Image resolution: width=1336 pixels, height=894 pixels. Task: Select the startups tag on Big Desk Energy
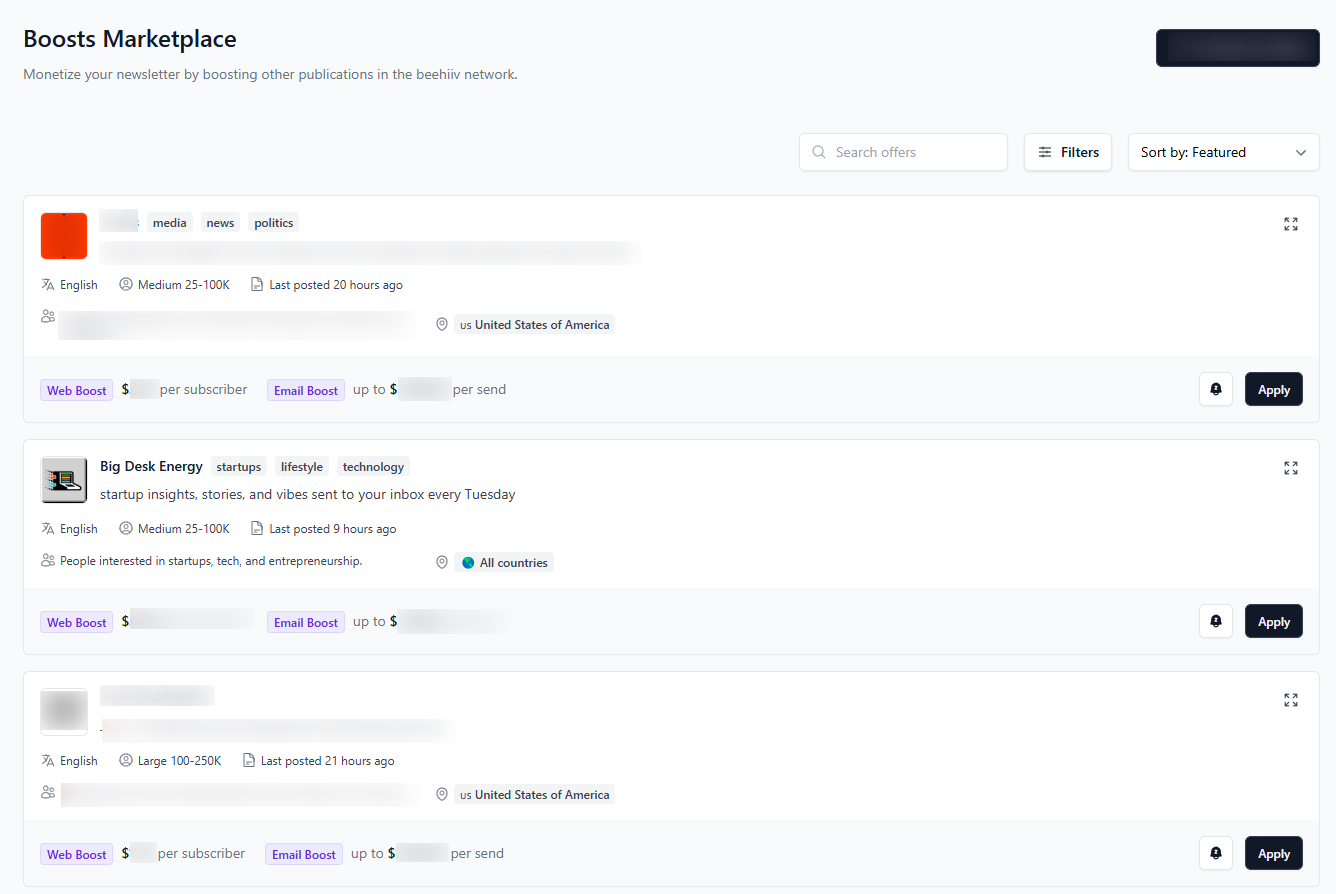239,467
